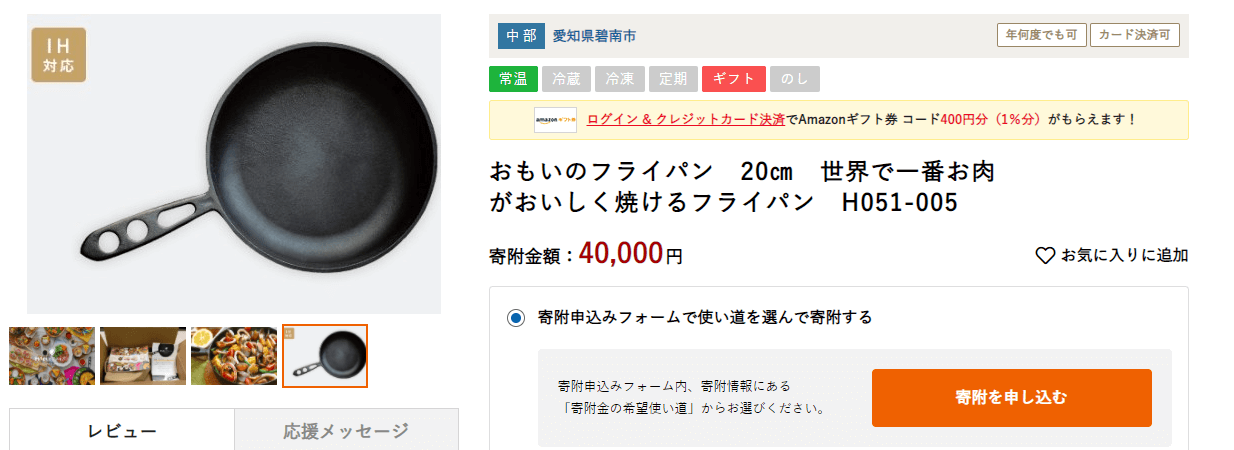Select the 常温 green tag
The image size is (1234, 450).
(513, 79)
